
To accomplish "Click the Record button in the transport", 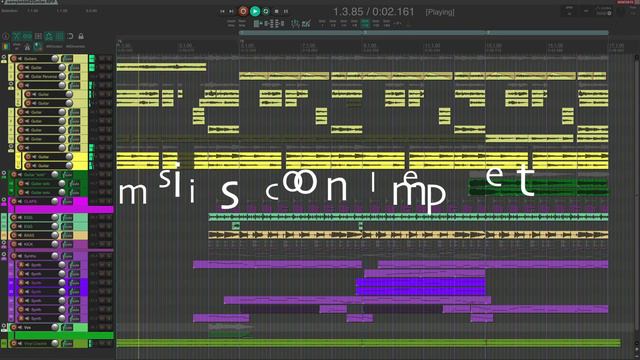I will (243, 11).
